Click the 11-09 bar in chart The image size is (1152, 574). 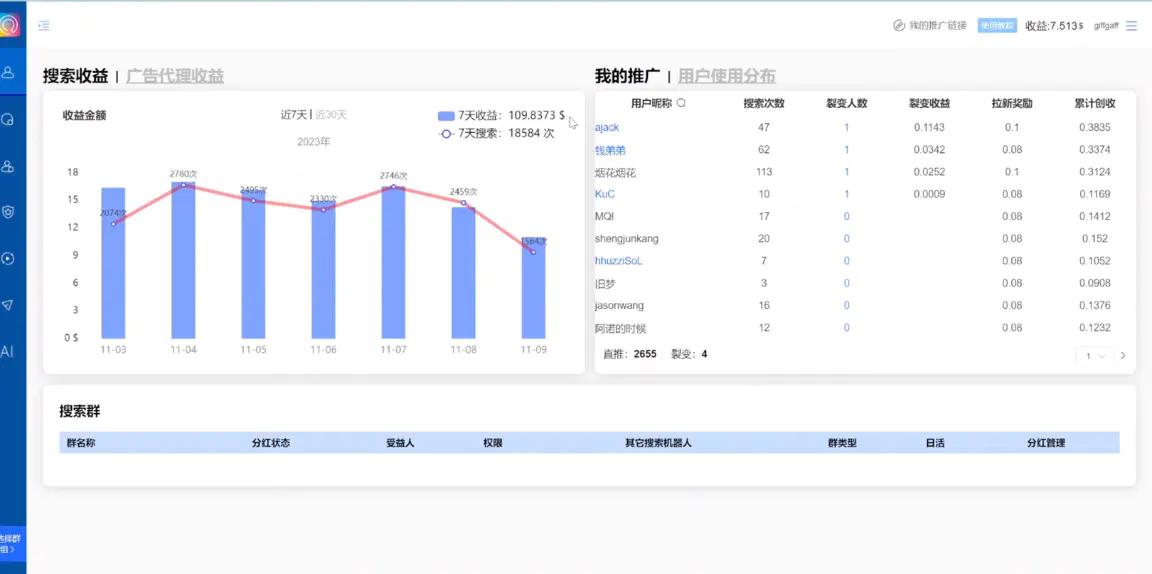coord(533,287)
